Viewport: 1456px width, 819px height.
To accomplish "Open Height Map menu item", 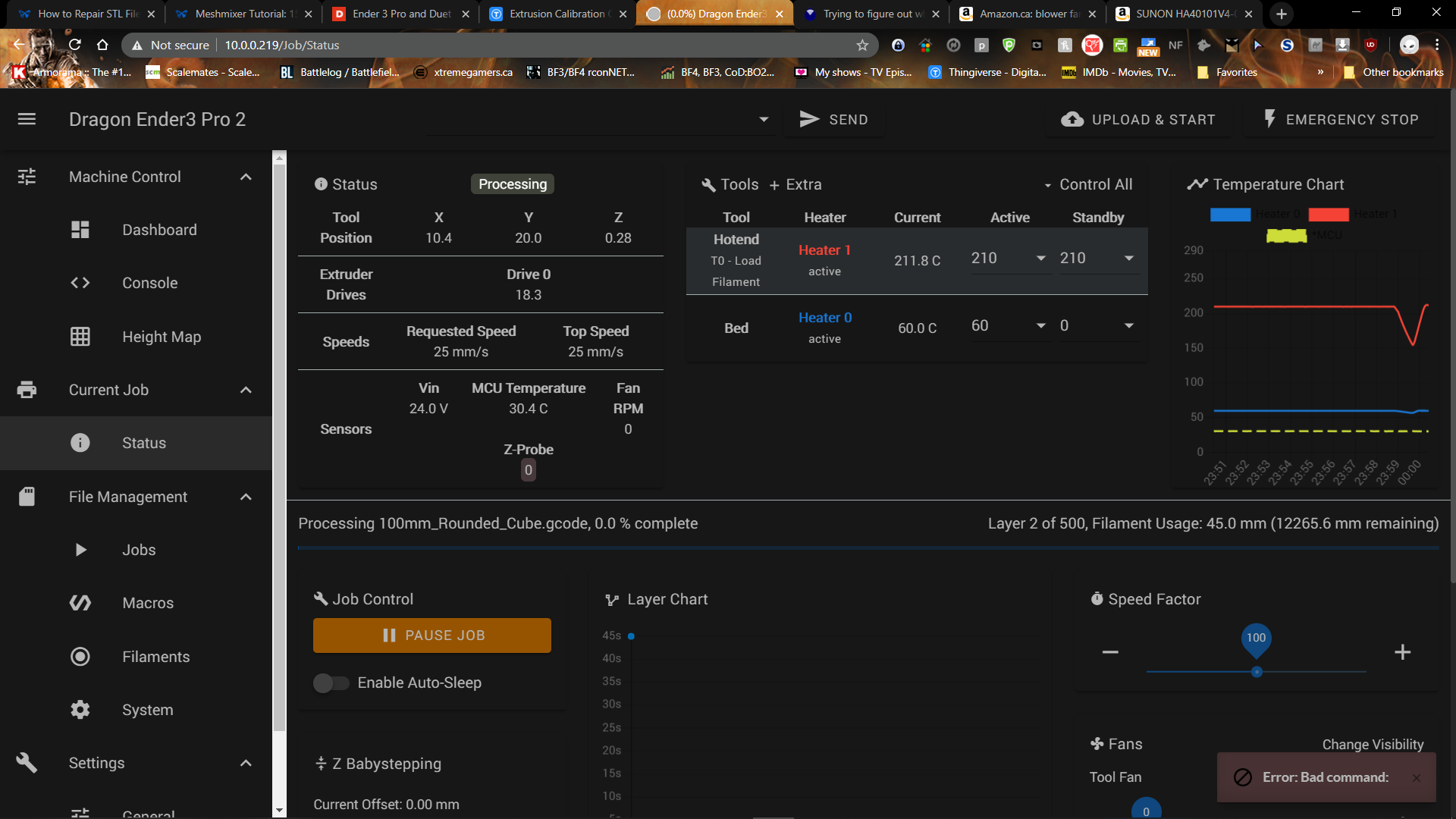I will [x=136, y=337].
